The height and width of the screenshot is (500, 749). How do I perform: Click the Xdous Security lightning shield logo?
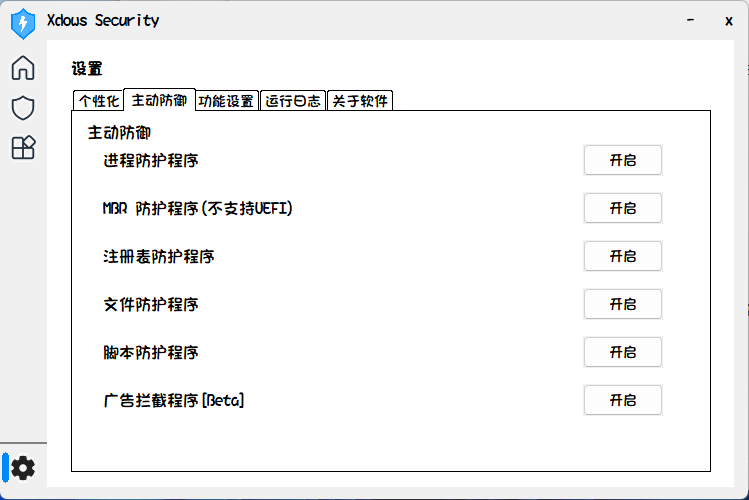pyautogui.click(x=22, y=20)
